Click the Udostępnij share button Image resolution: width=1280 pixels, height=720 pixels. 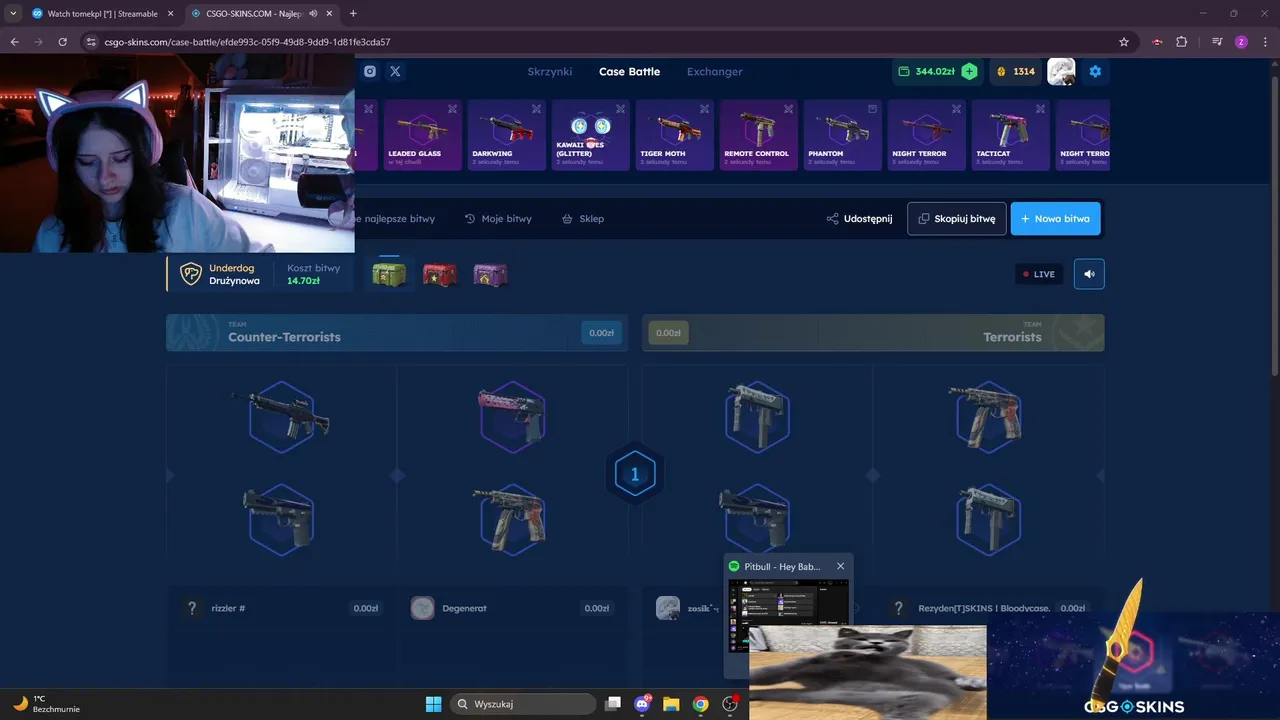[x=859, y=219]
